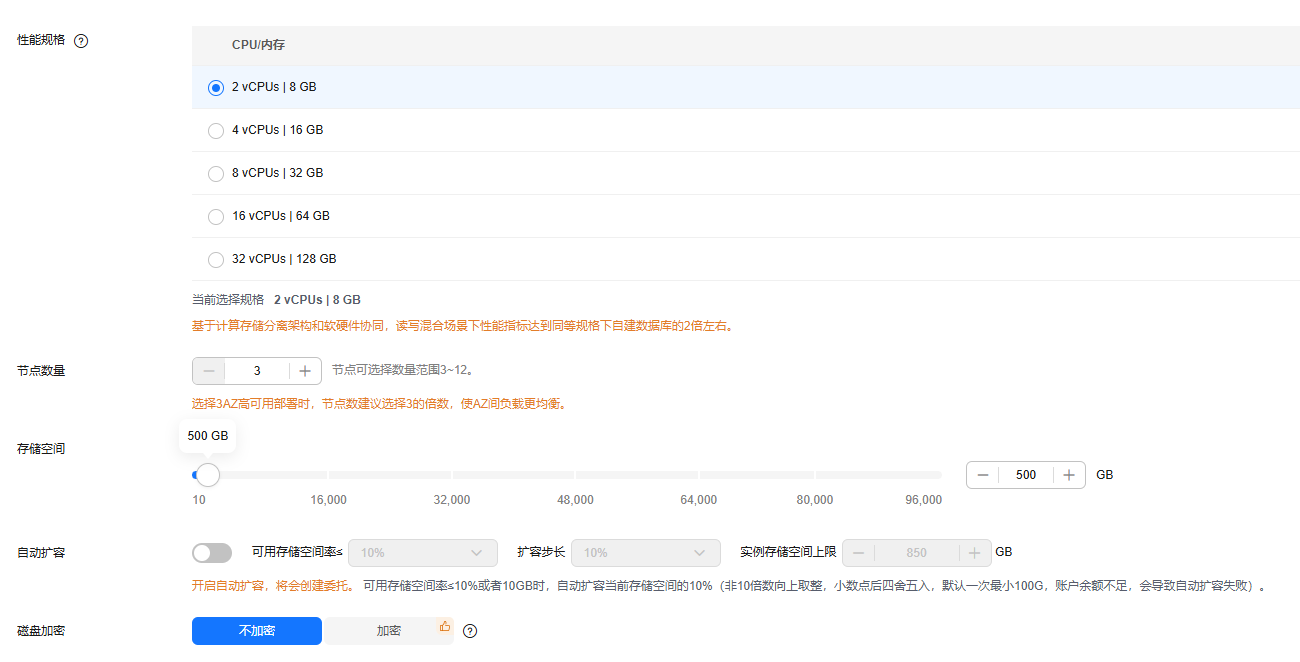
Task: Decrease storage space with minus button
Action: 983,475
